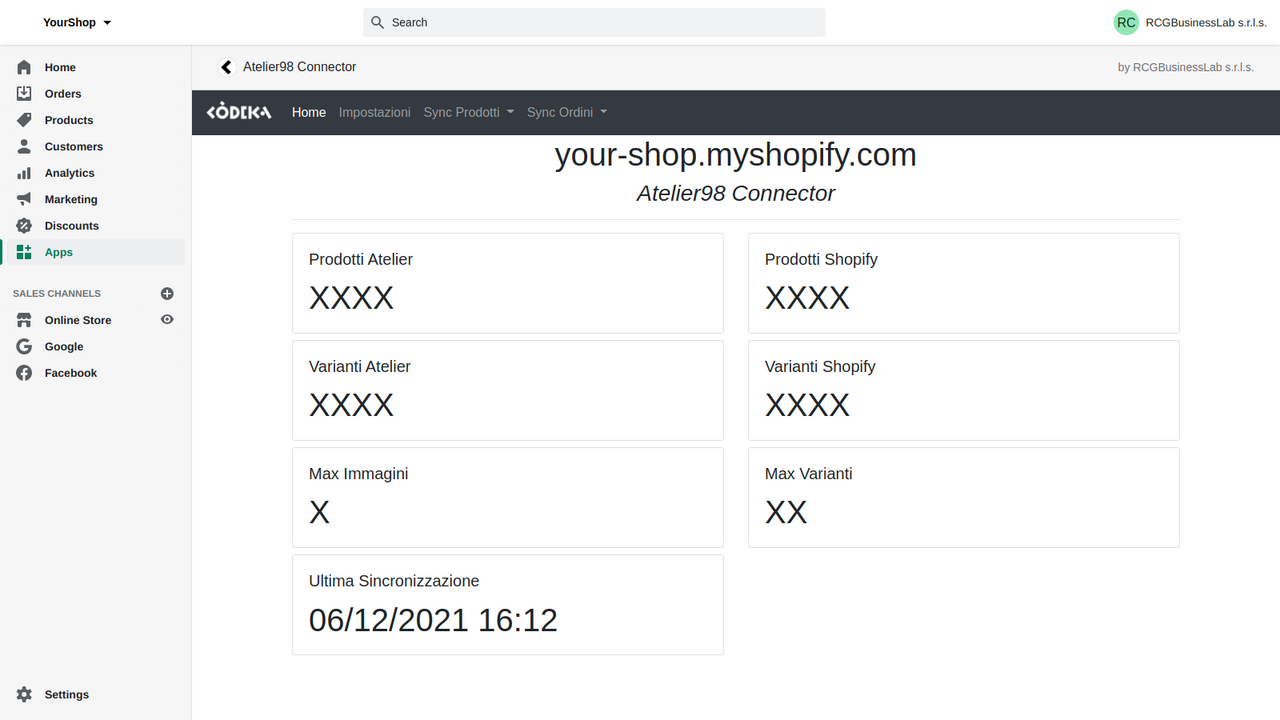The image size is (1280, 720).
Task: Click the Discounts badge icon
Action: [24, 226]
